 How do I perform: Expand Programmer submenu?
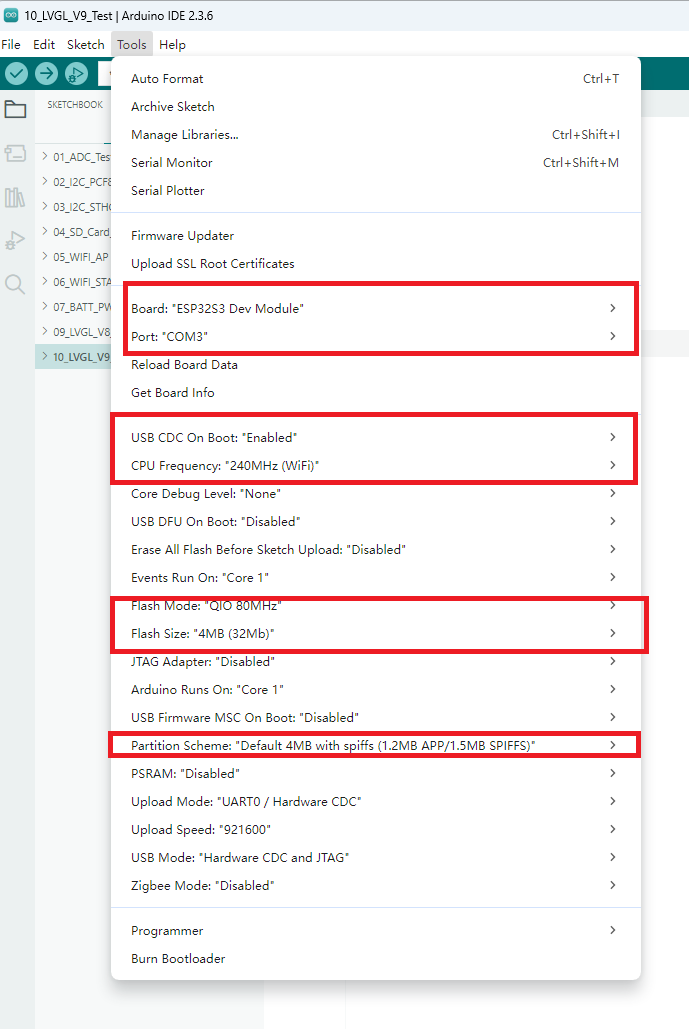coord(375,931)
